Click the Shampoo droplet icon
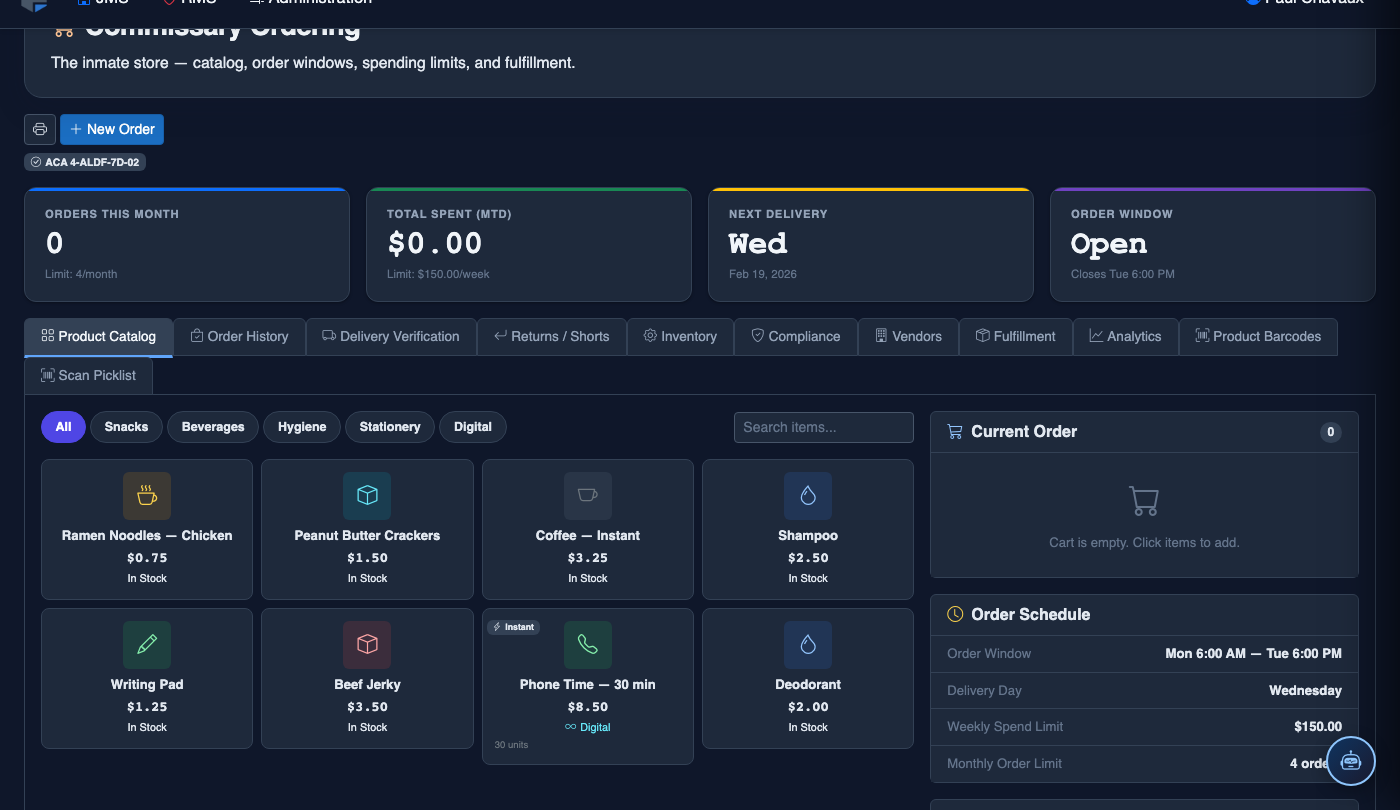Image resolution: width=1400 pixels, height=810 pixels. click(808, 496)
